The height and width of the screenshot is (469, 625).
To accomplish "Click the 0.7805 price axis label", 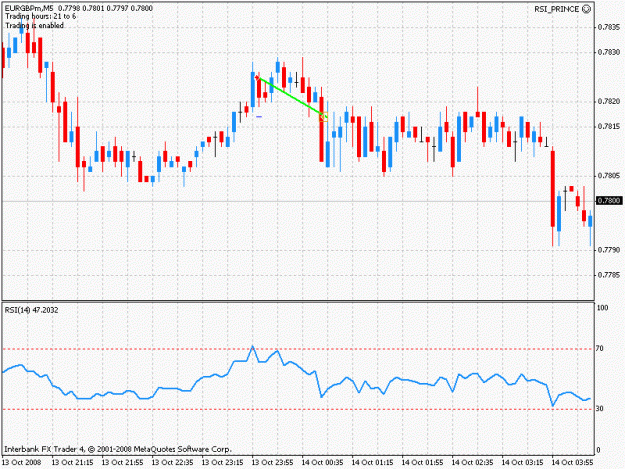I will pyautogui.click(x=609, y=176).
